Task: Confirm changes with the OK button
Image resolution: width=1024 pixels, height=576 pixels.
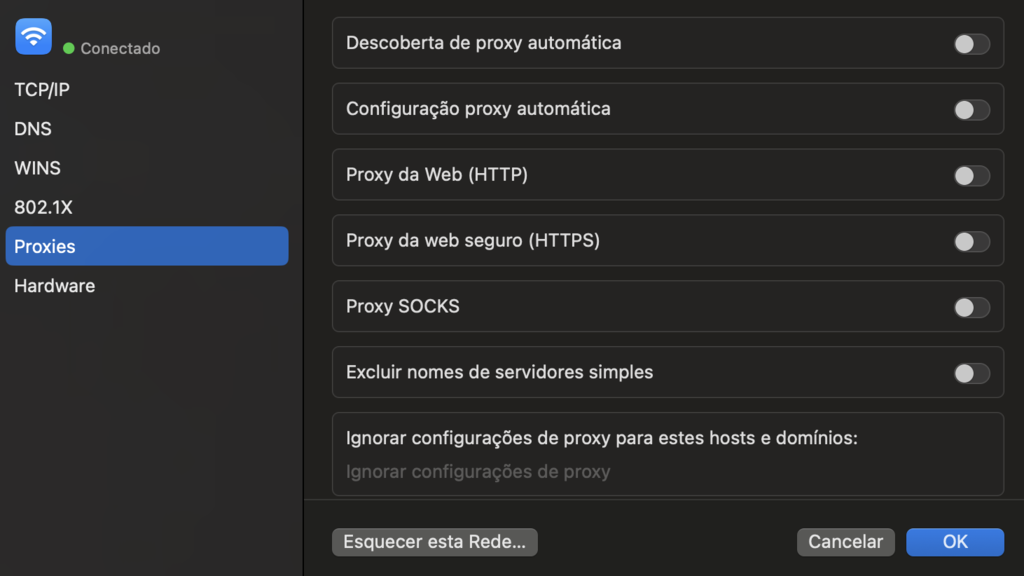Action: coord(954,541)
